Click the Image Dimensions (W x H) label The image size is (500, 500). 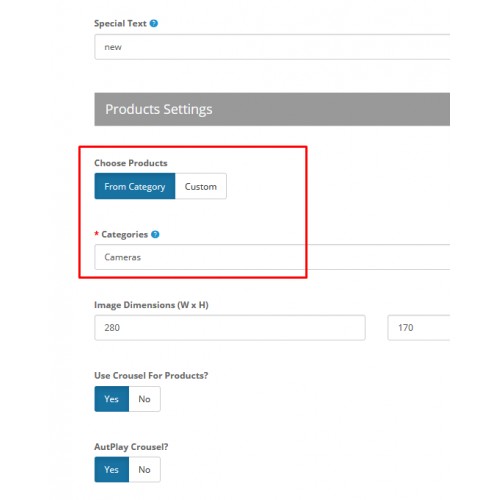pos(151,305)
